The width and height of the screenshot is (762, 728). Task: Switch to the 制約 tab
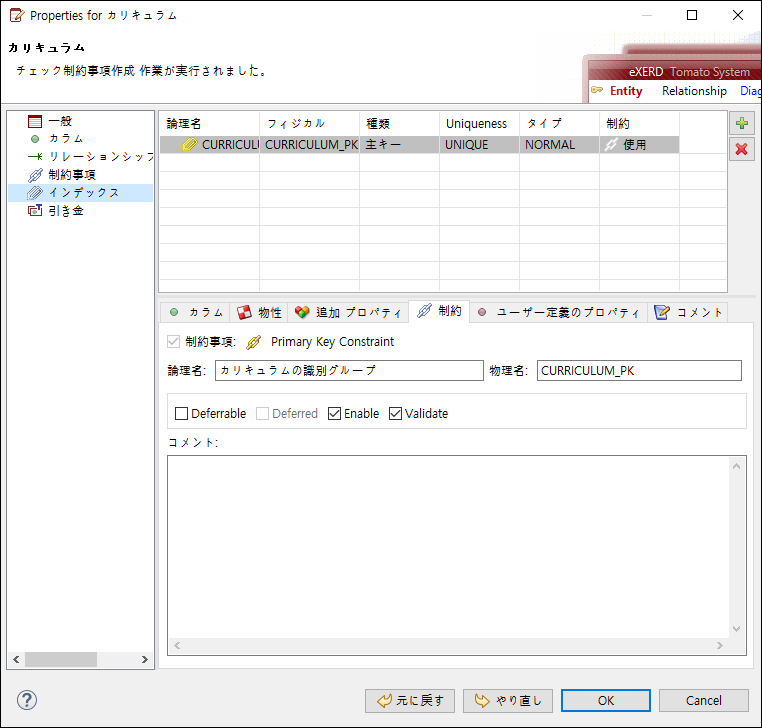[439, 311]
